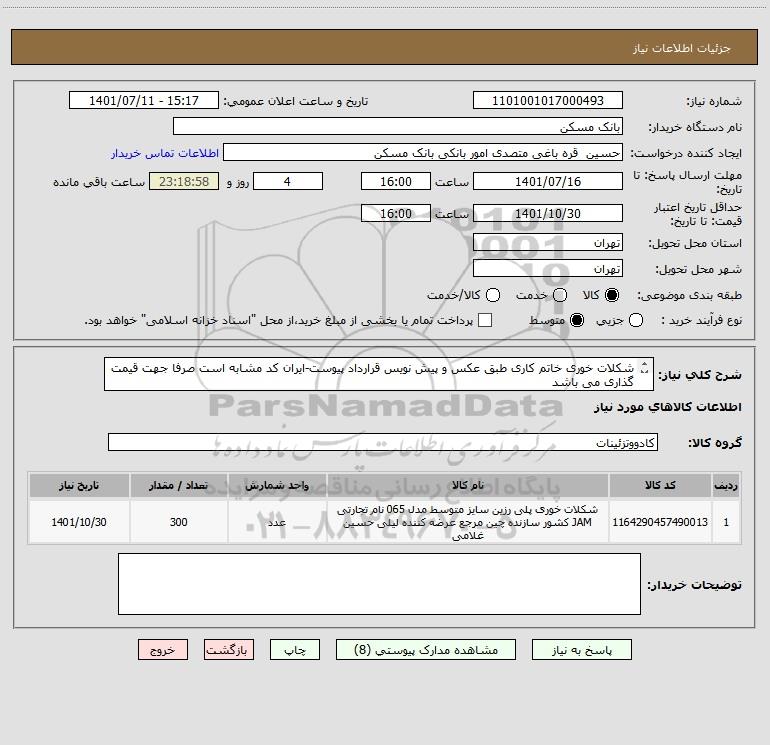Open مشاهده مدارک پیوستی (8) attachments
The height and width of the screenshot is (745, 770).
[426, 650]
